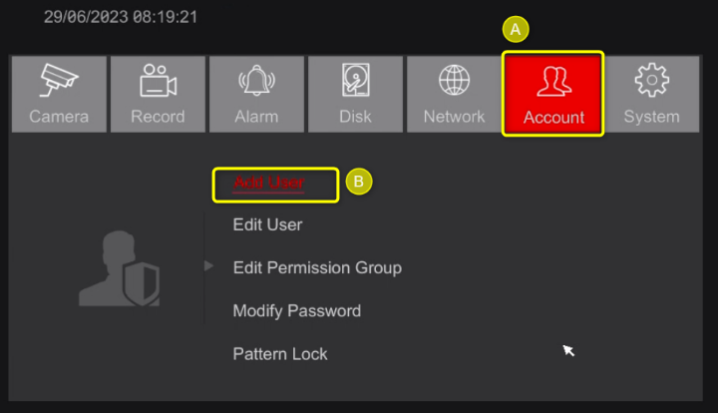Click the 'Camera' text label
The height and width of the screenshot is (413, 718).
(x=58, y=117)
